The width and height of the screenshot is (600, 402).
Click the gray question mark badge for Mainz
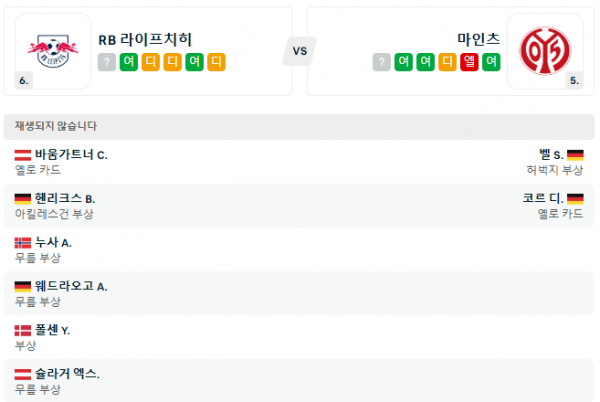pos(381,62)
